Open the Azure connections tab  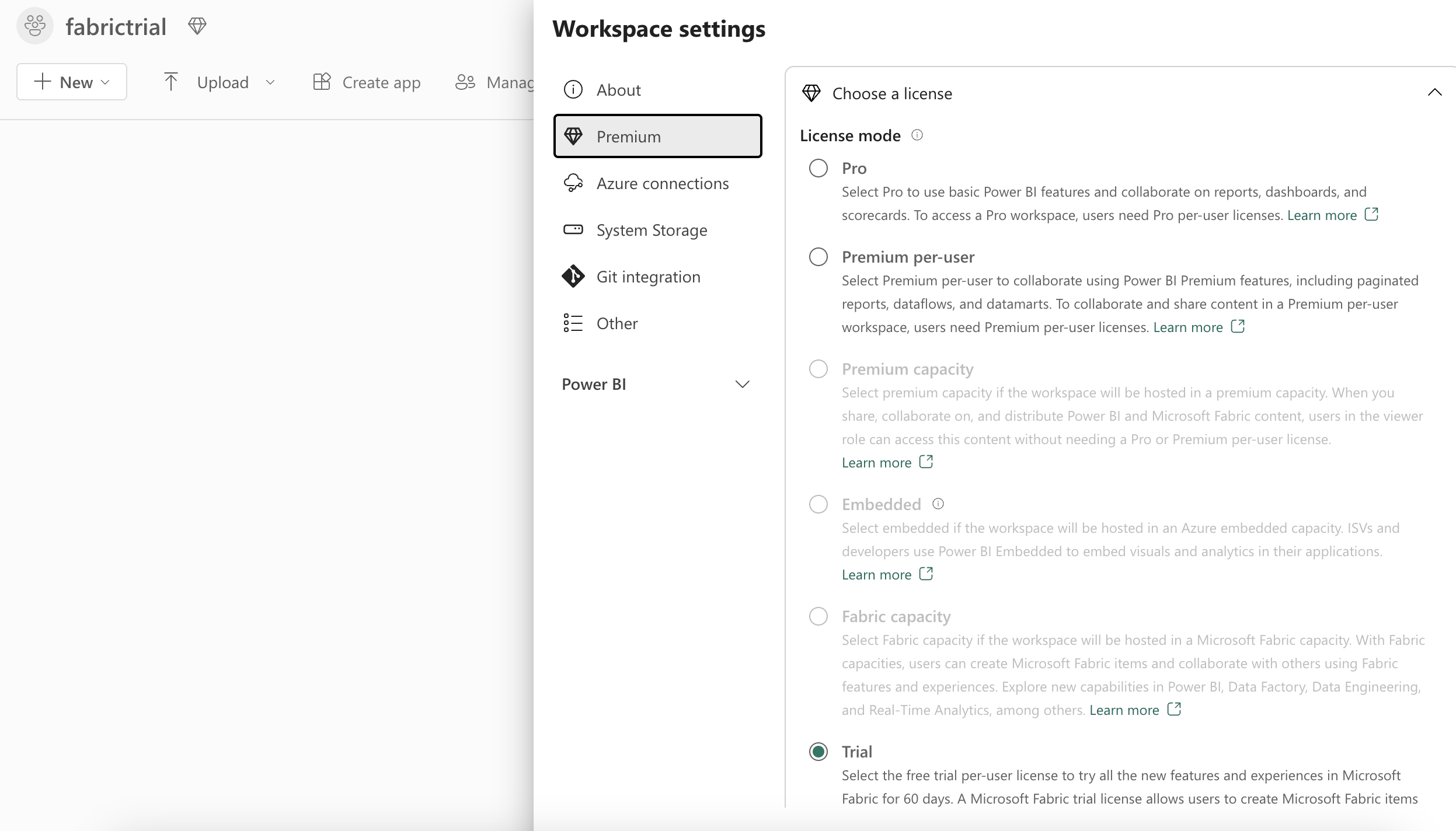658,183
